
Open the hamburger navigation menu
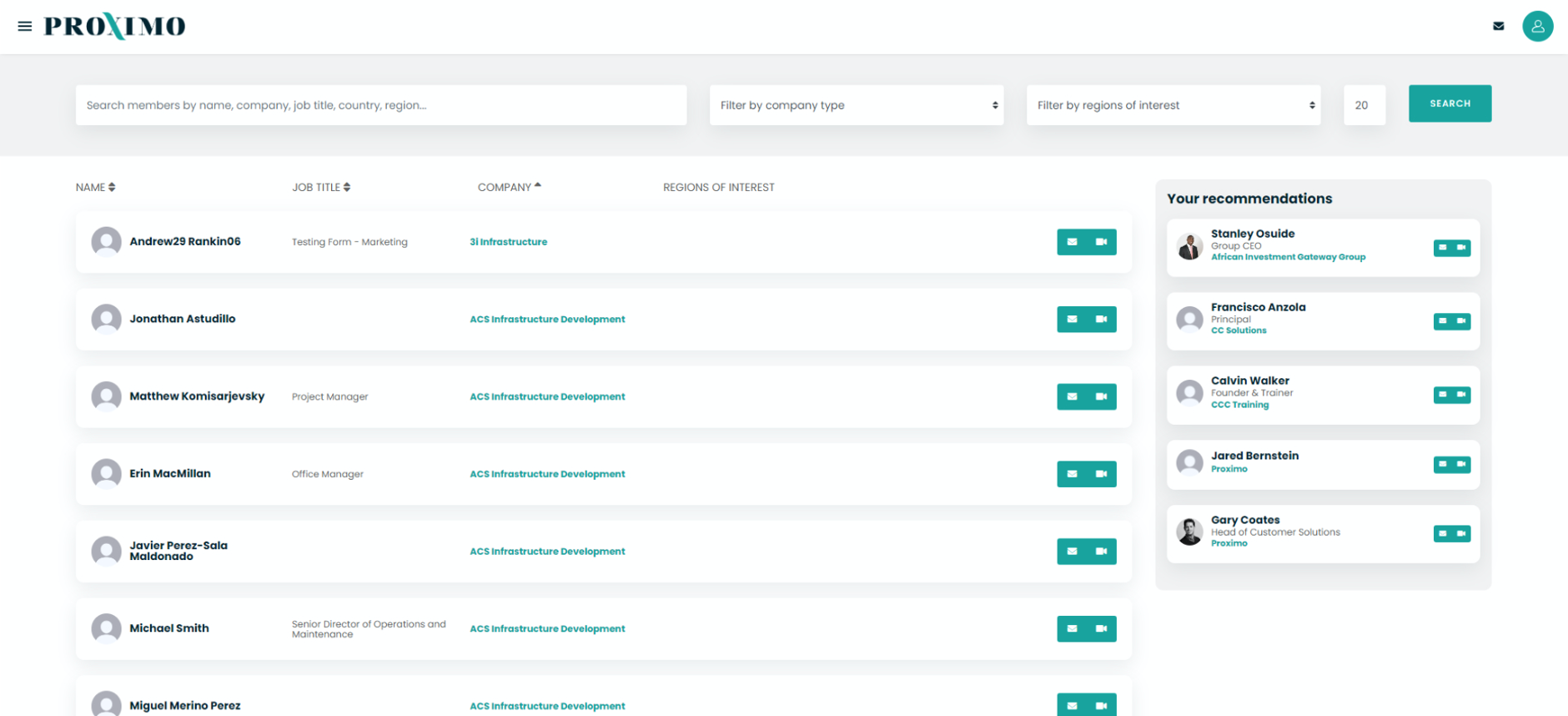tap(25, 26)
